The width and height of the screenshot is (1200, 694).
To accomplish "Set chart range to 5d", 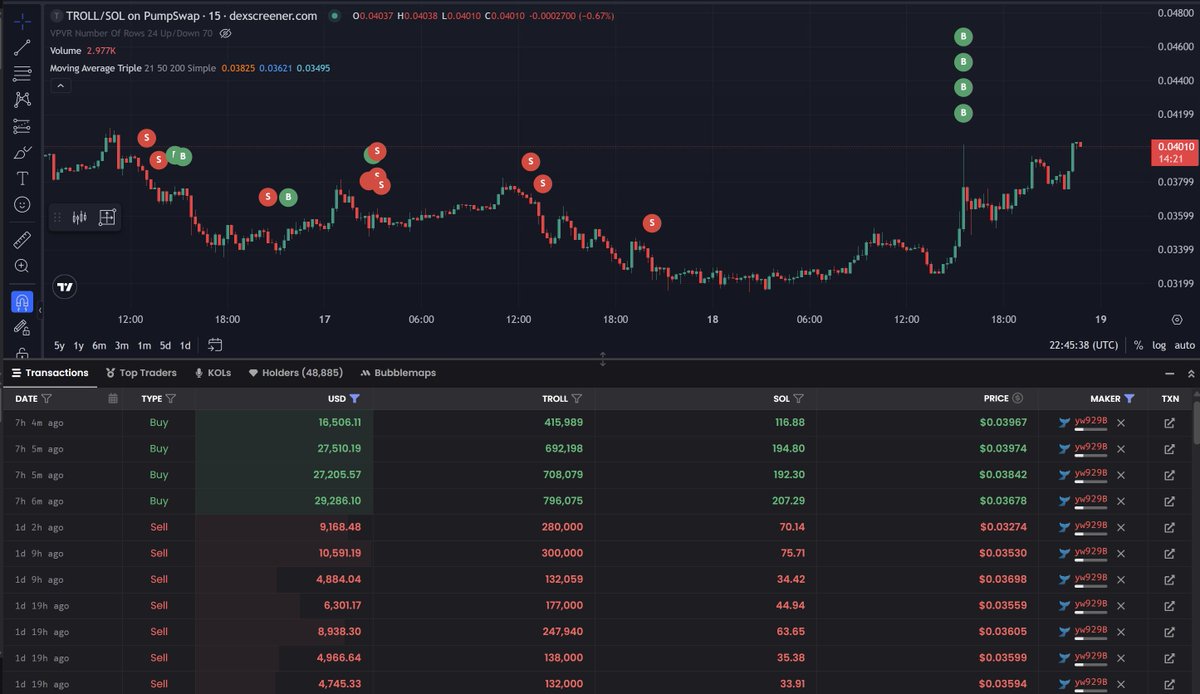I will pyautogui.click(x=165, y=345).
